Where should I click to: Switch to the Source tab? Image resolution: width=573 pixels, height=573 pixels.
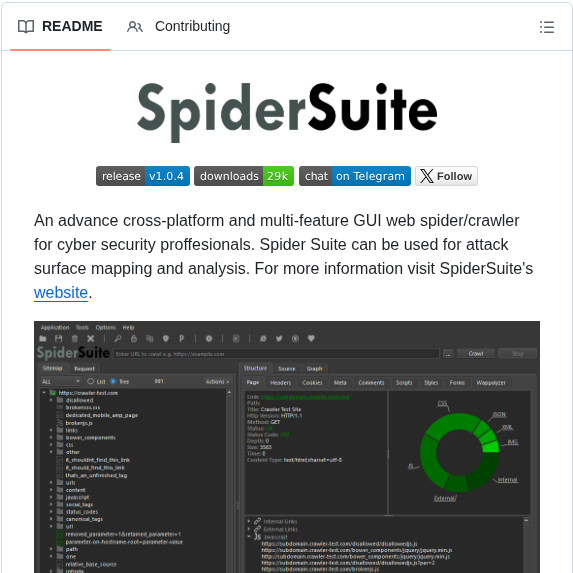click(x=286, y=368)
